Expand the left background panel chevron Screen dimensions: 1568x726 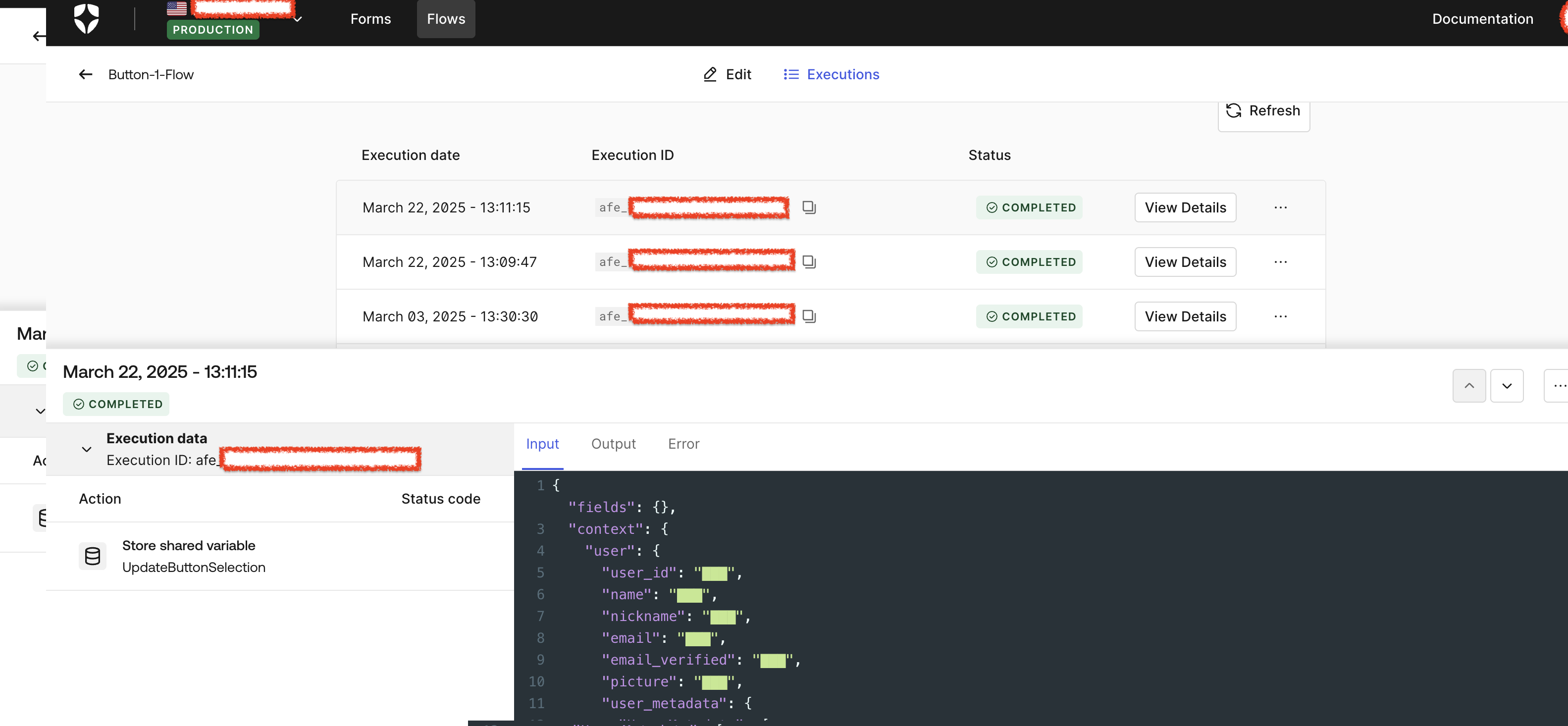[x=40, y=412]
